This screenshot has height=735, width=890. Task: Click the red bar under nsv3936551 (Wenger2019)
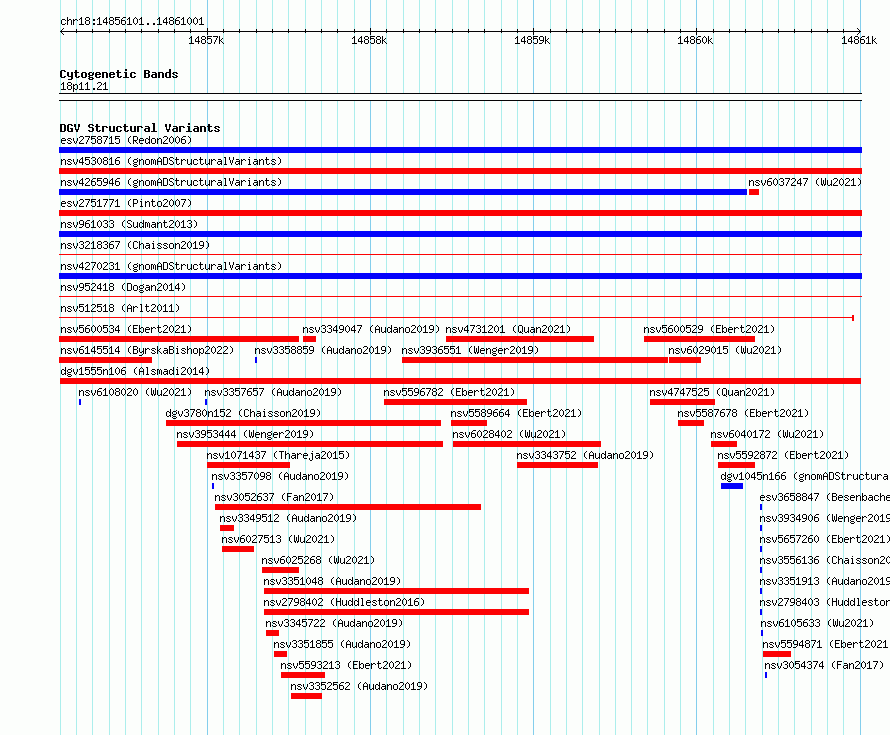point(535,360)
